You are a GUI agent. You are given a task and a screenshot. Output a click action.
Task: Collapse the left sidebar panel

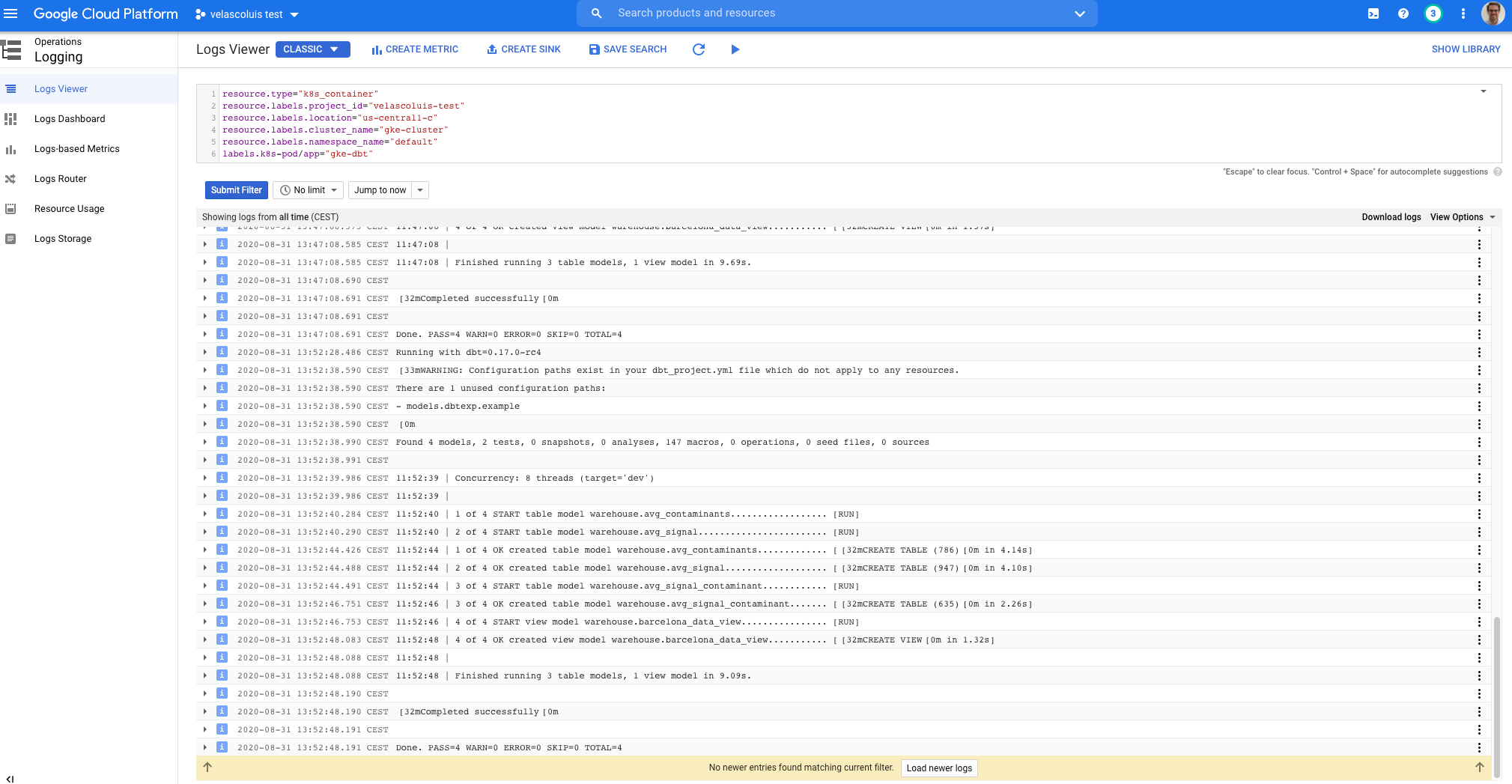pos(10,779)
